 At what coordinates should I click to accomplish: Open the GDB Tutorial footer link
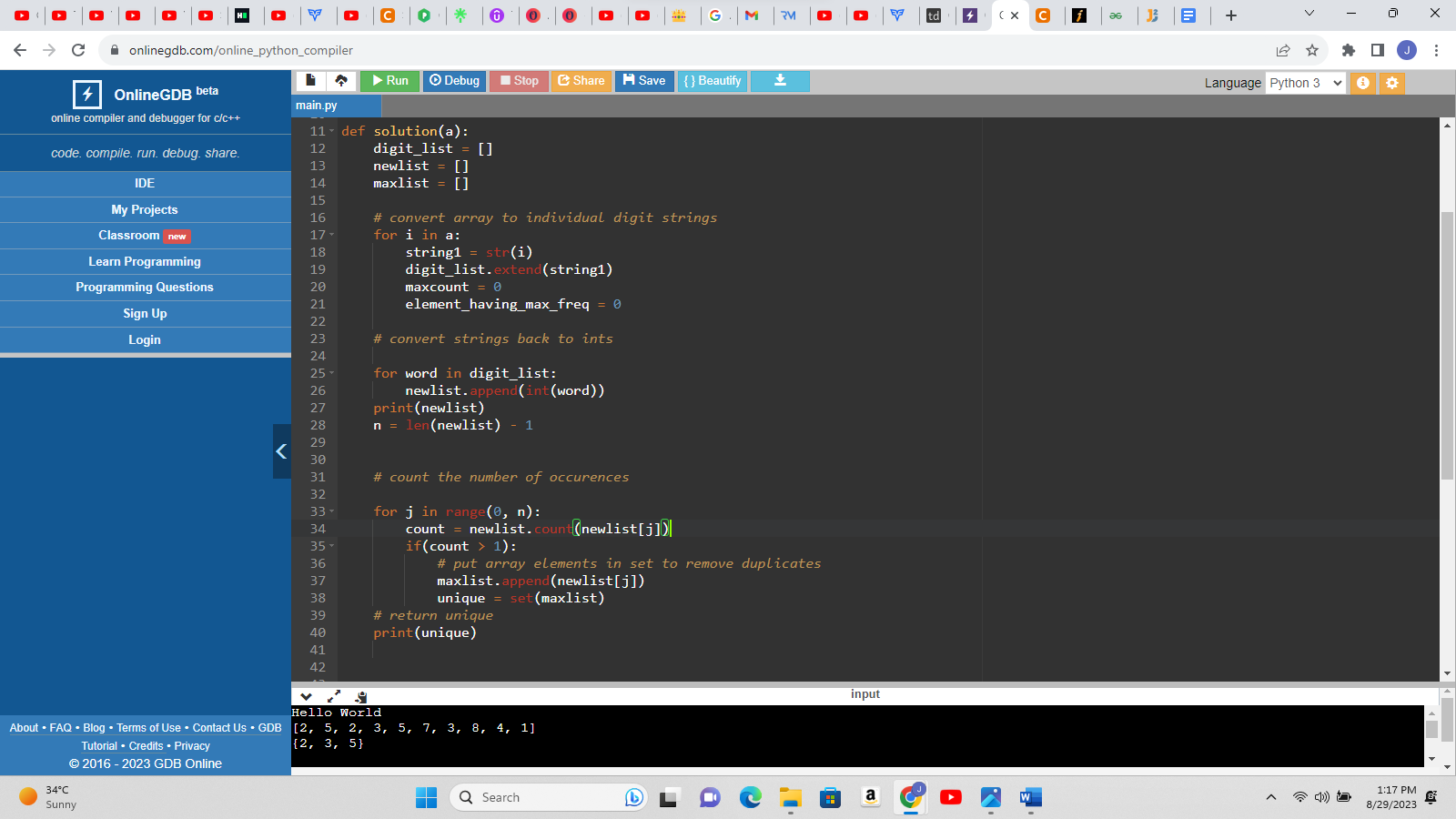point(99,746)
